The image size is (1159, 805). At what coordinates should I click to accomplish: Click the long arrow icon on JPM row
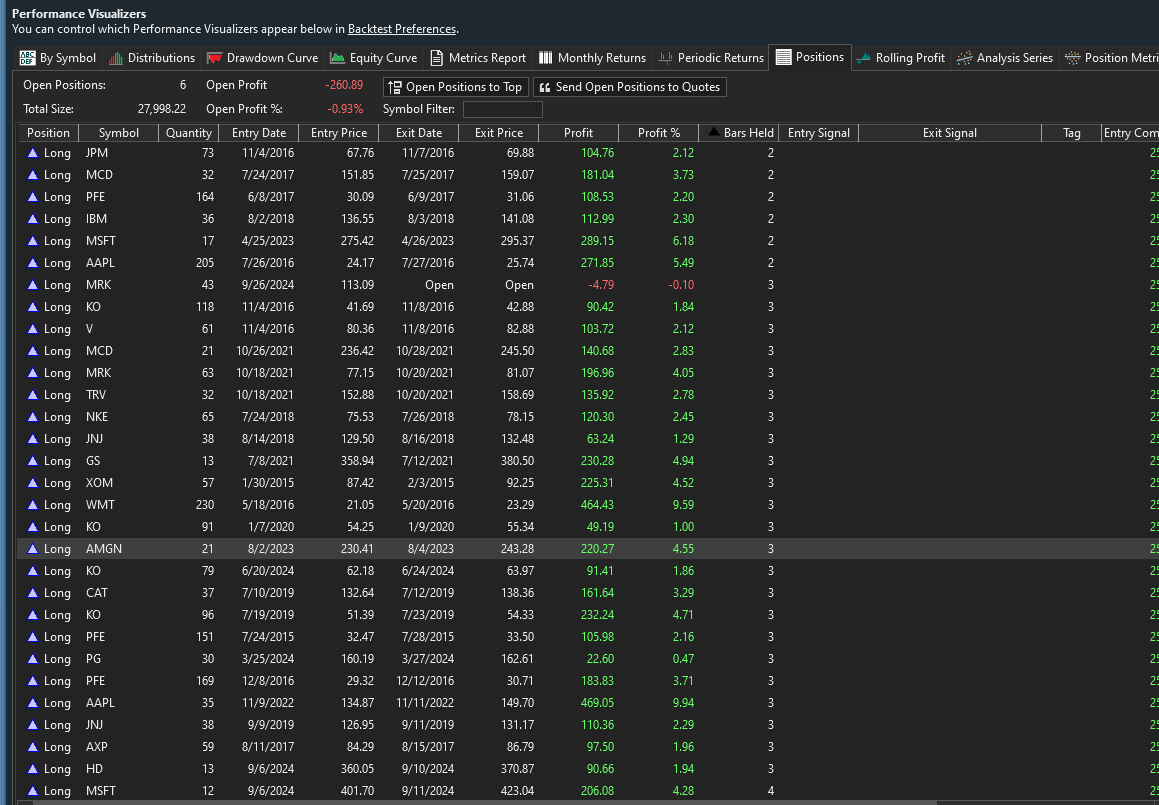coord(32,153)
